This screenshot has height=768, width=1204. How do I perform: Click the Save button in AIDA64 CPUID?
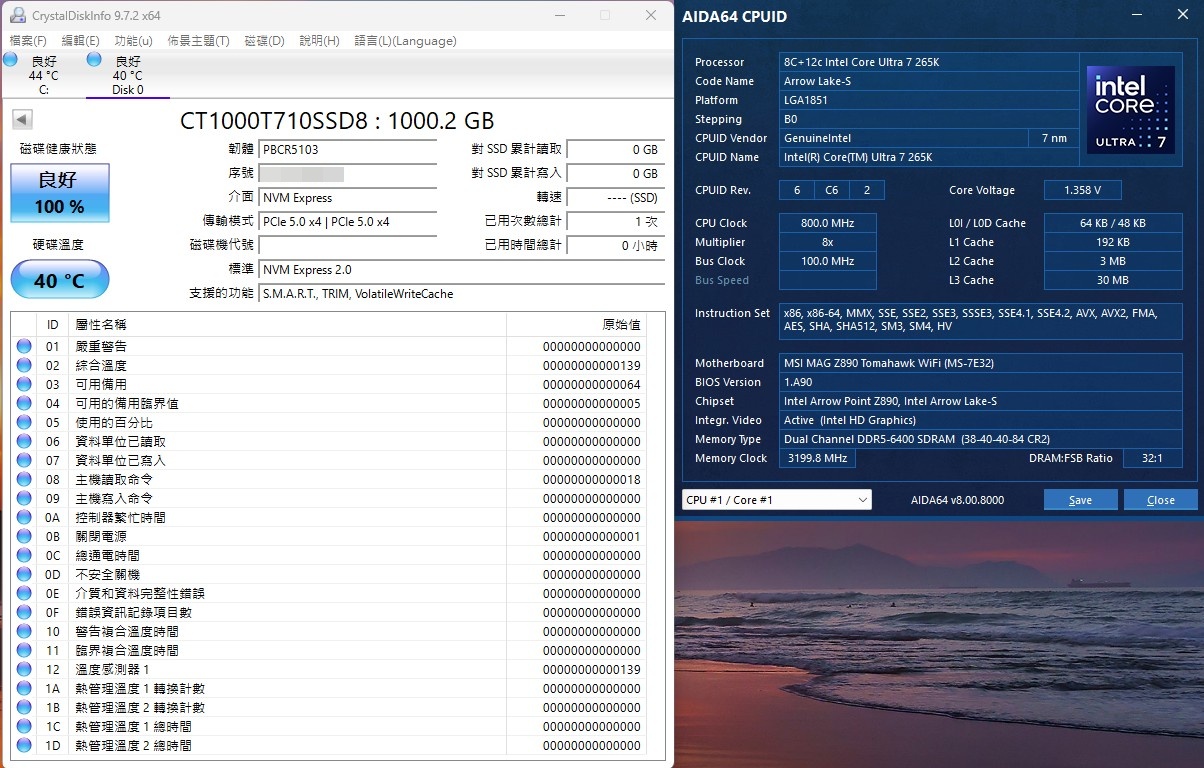[1080, 499]
